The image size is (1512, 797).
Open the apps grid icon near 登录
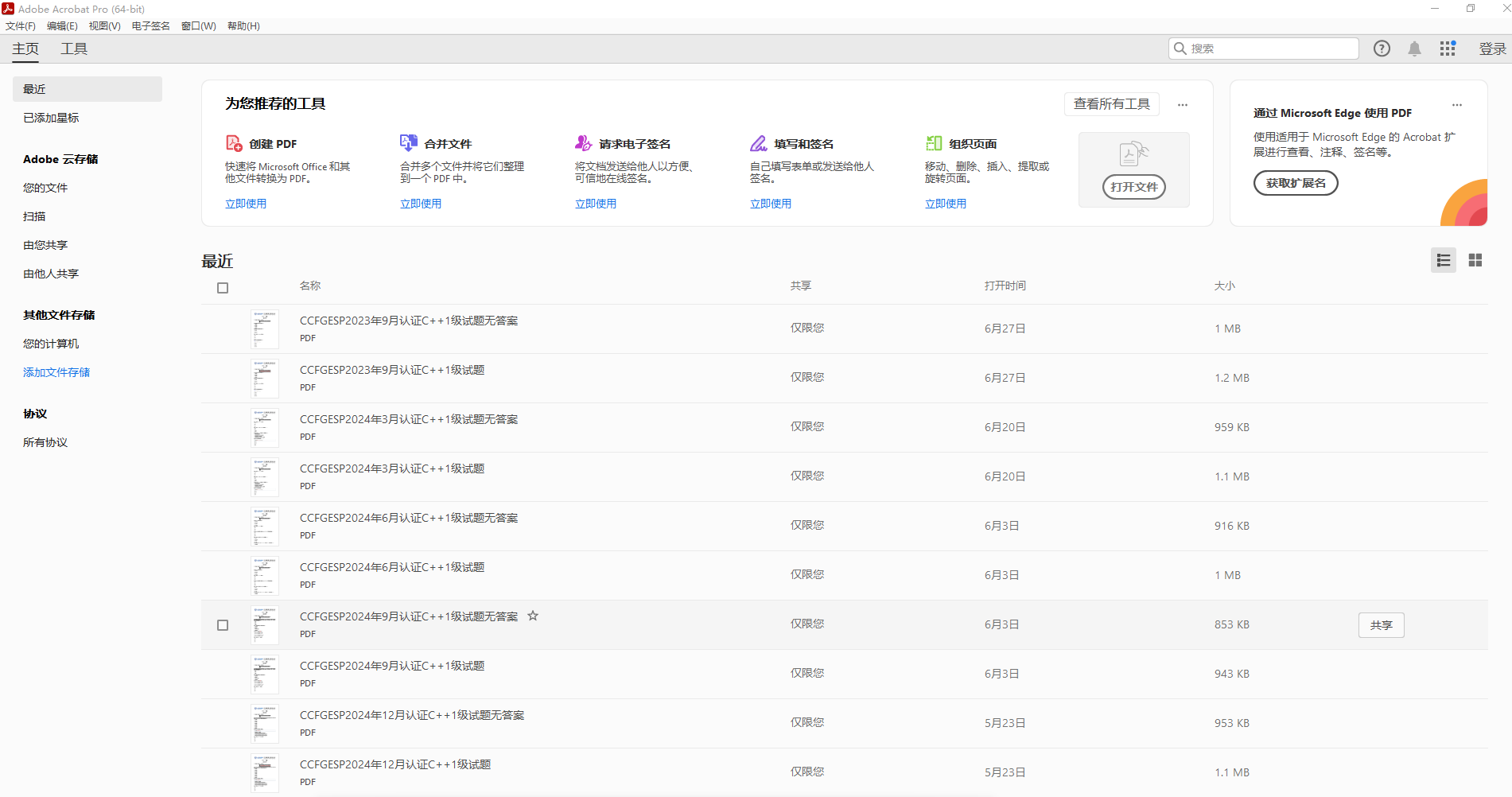pyautogui.click(x=1447, y=48)
